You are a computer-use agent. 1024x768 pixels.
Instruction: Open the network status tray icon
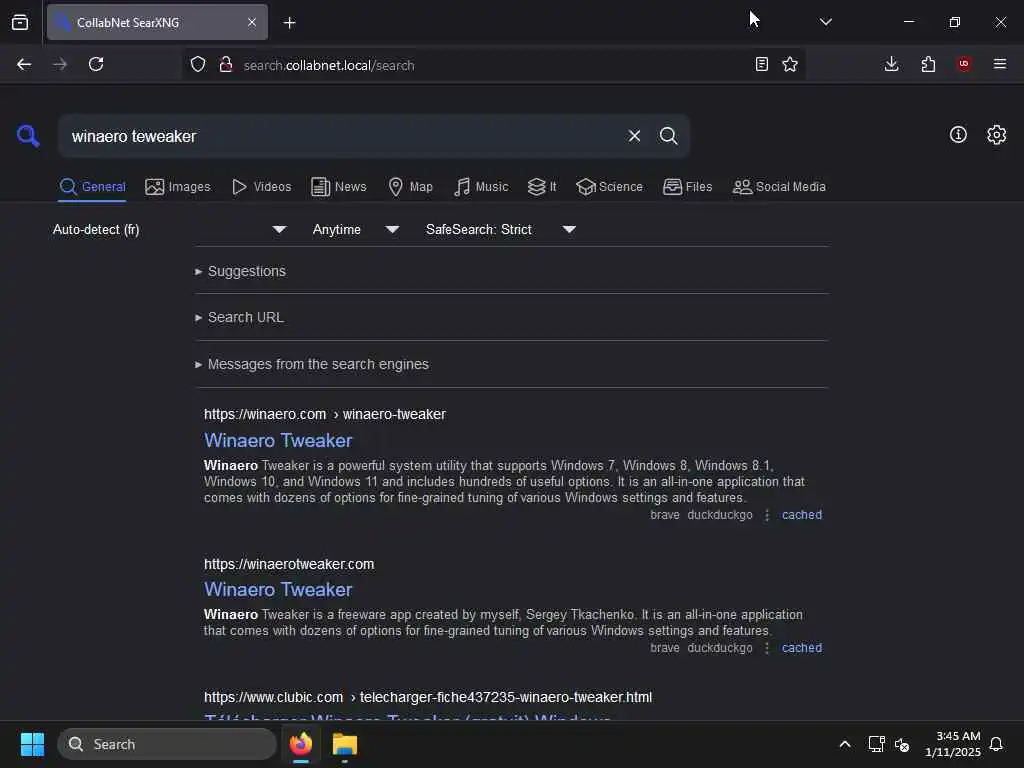coord(876,744)
